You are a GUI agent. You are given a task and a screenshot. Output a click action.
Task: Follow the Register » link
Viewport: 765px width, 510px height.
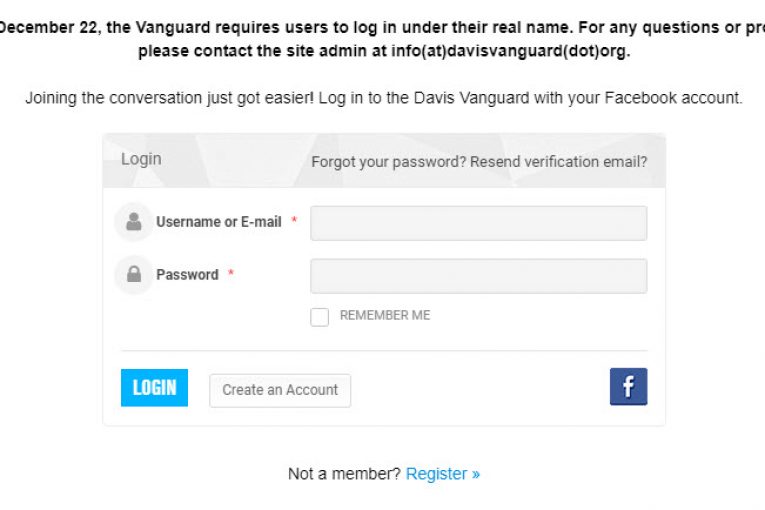pos(443,474)
